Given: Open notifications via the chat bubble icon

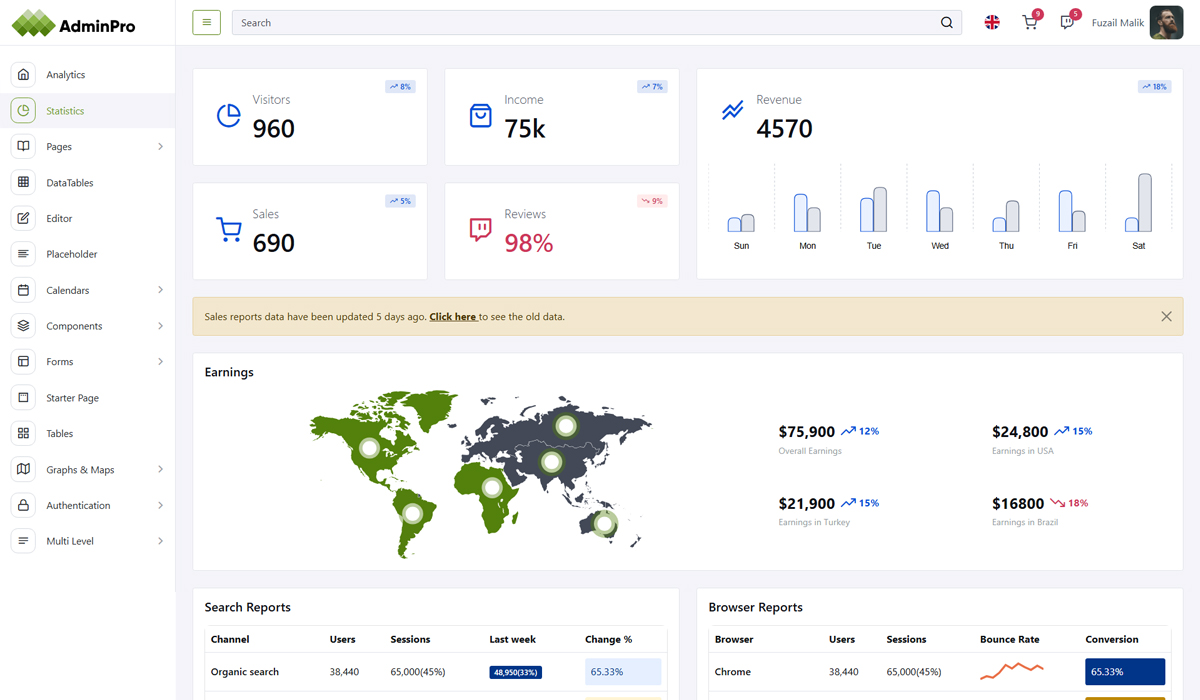Looking at the screenshot, I should point(1066,22).
